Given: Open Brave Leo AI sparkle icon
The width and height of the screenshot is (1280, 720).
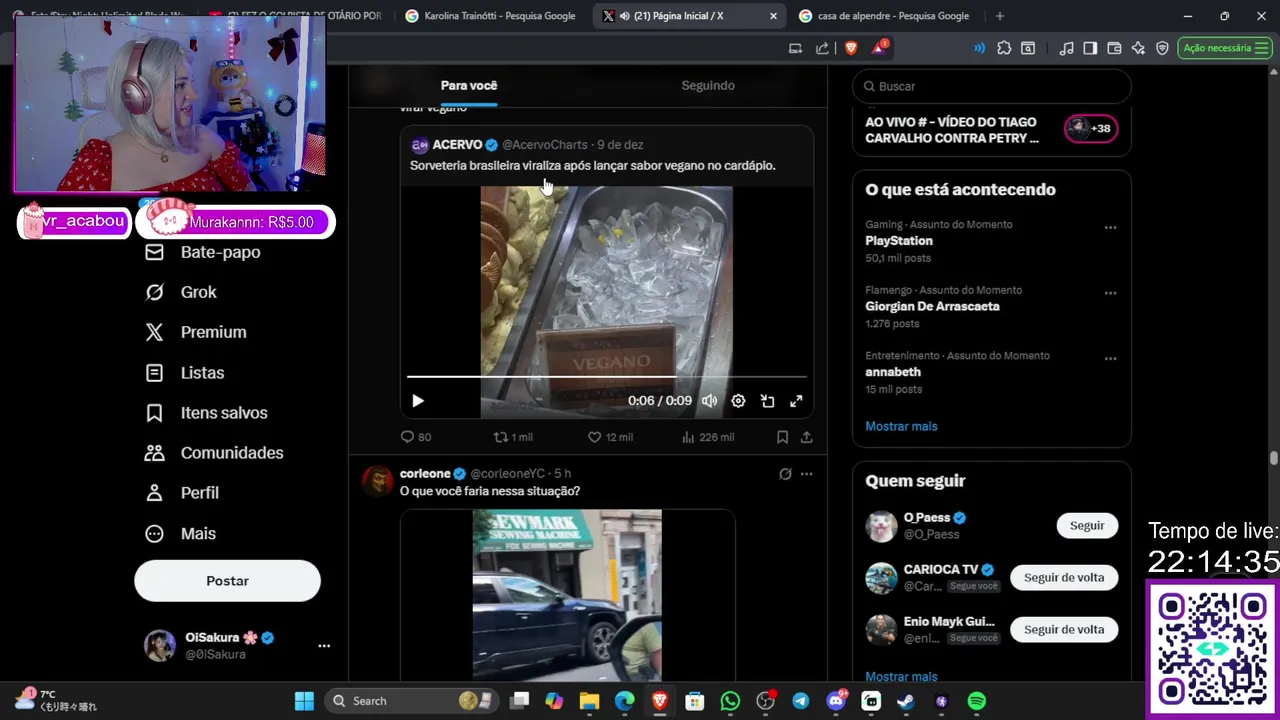Looking at the screenshot, I should 1138,48.
